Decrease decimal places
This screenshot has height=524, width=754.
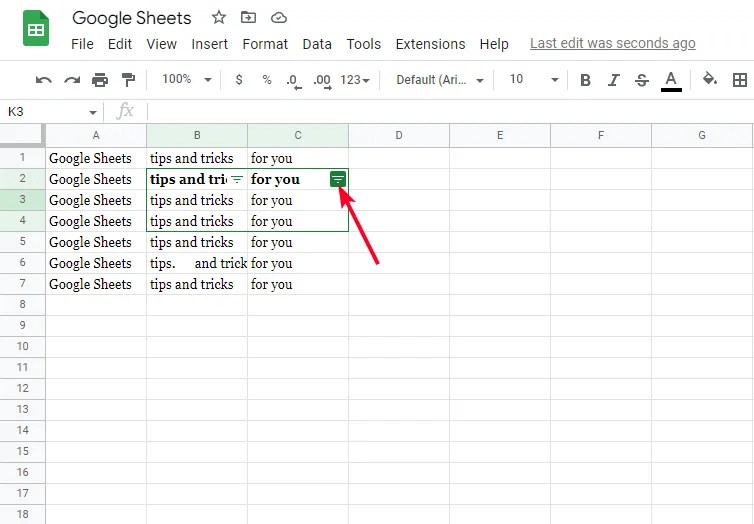tap(293, 80)
